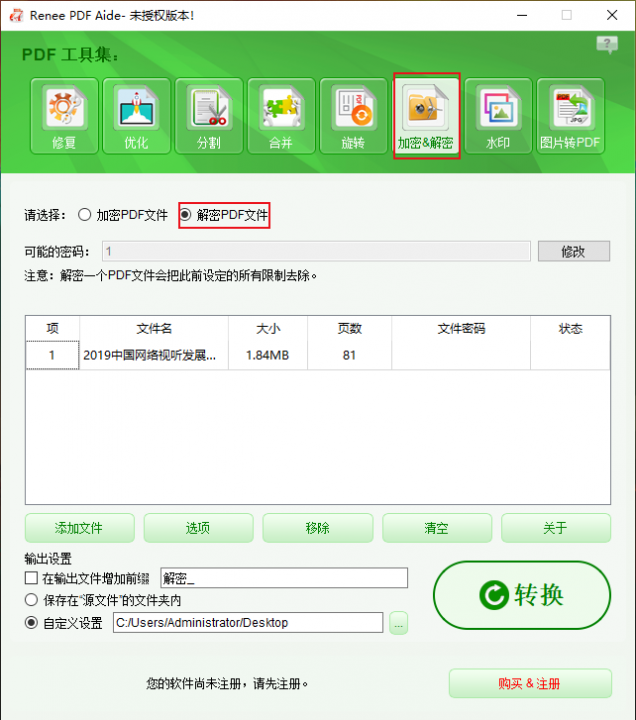Close the Renee PDF Aide window

pyautogui.click(x=612, y=15)
